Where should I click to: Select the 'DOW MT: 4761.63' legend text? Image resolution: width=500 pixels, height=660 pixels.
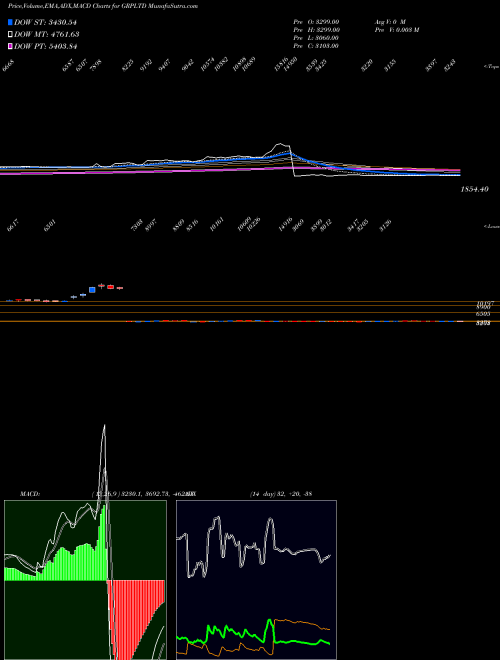47,35
